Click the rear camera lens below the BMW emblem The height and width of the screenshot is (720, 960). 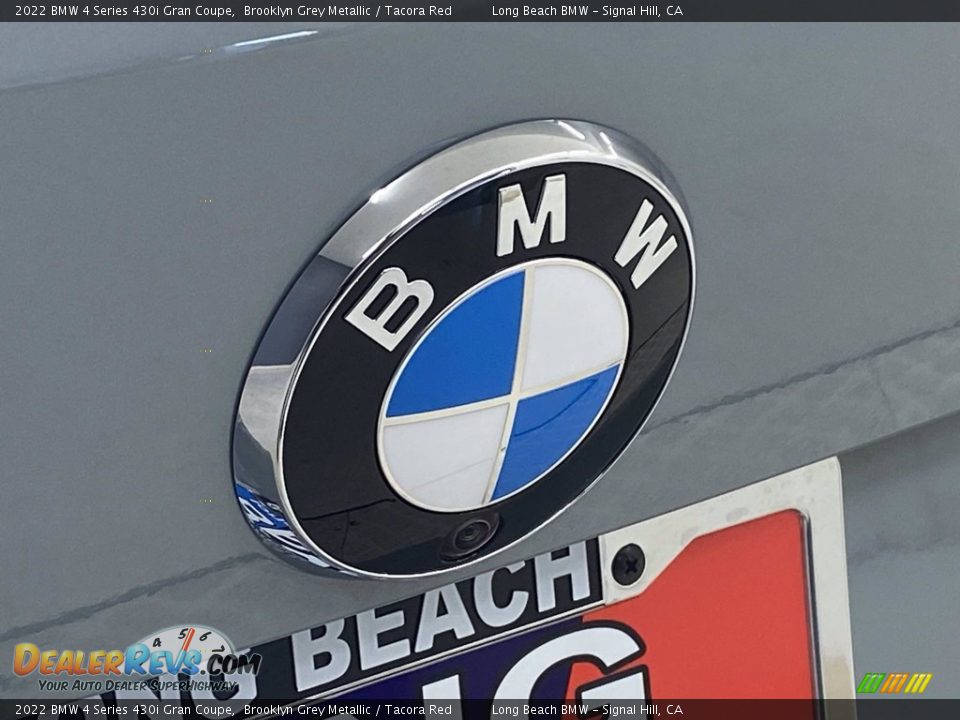pyautogui.click(x=470, y=536)
